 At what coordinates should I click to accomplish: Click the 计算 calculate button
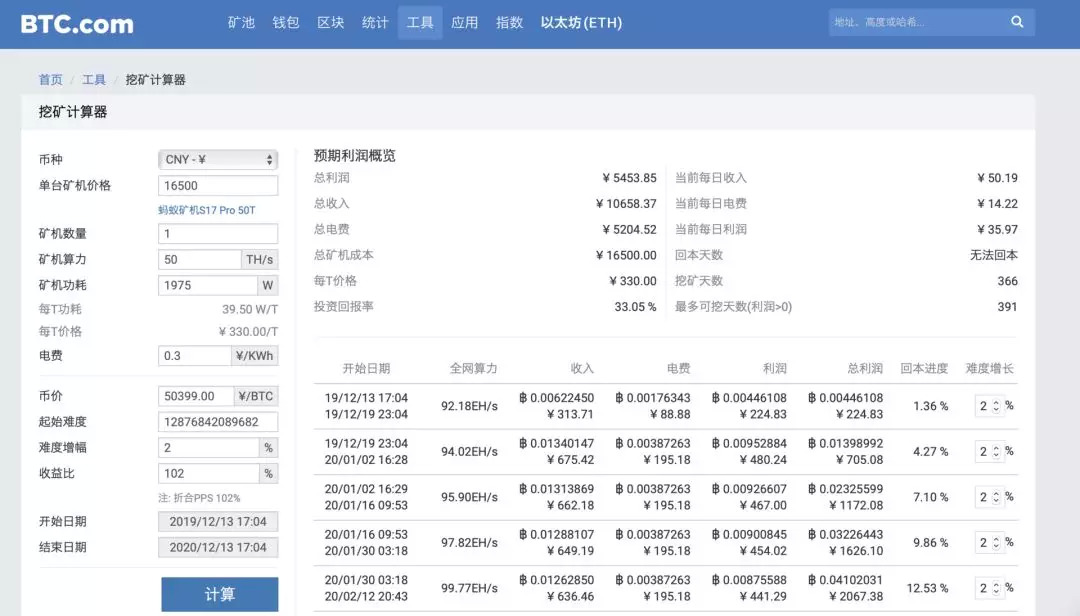coord(220,594)
